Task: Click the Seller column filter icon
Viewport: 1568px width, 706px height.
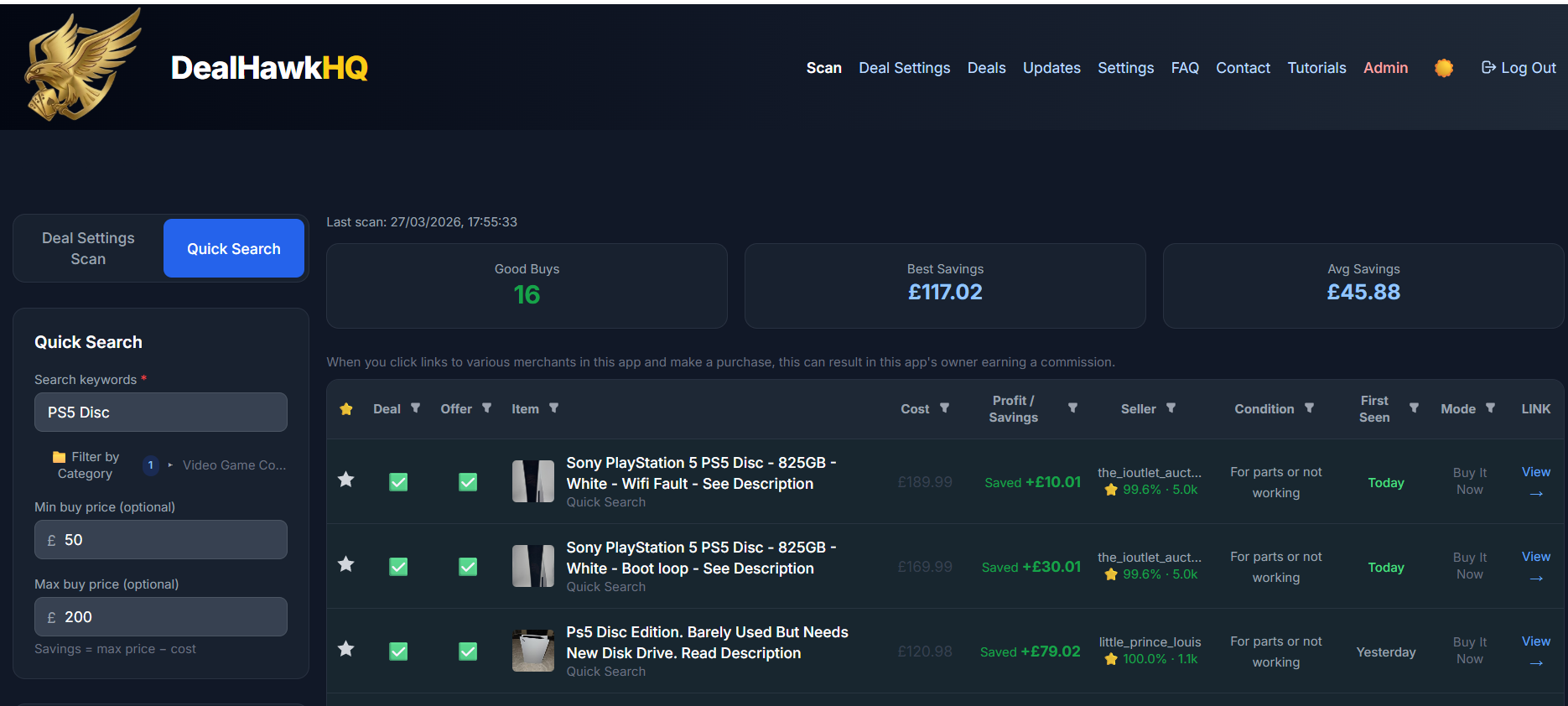Action: click(1171, 408)
